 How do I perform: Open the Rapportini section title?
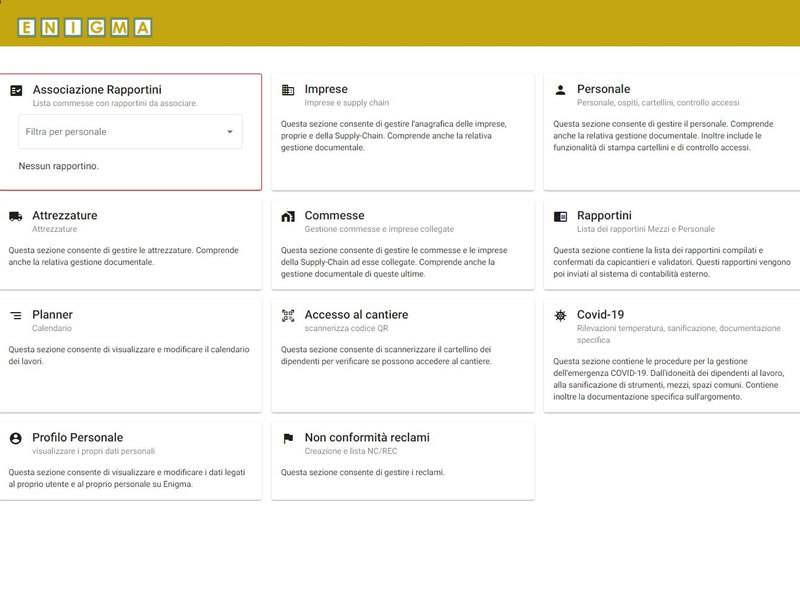point(604,215)
